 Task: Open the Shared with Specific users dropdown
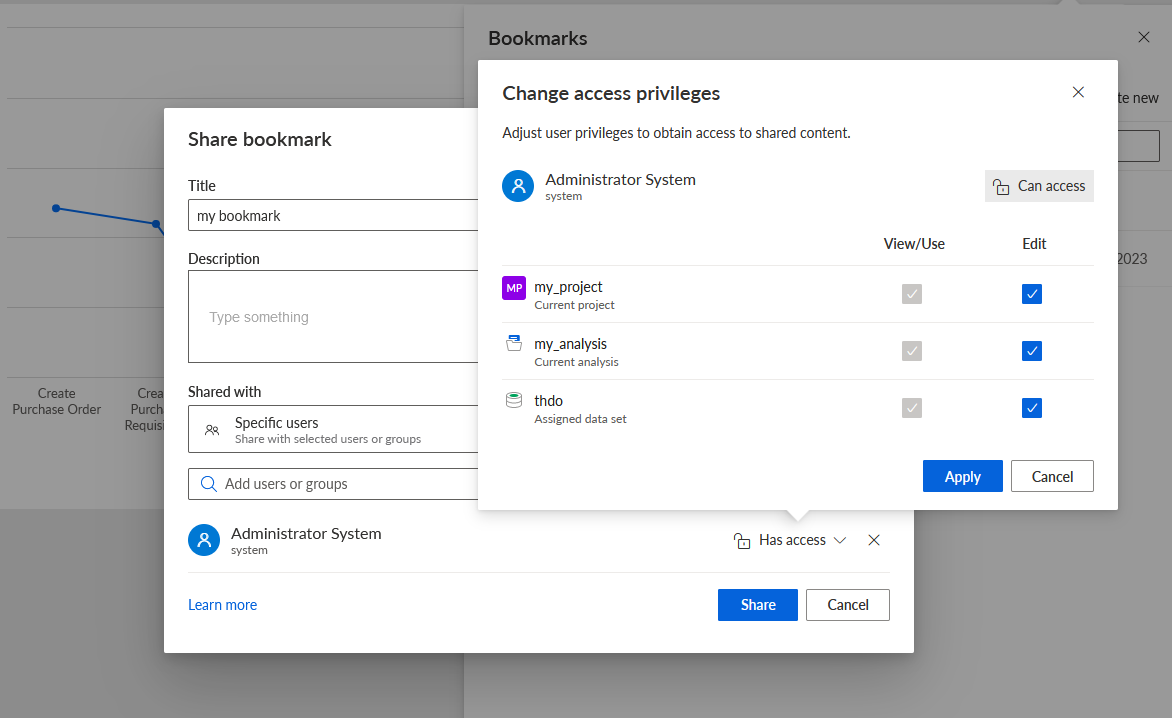[x=333, y=429]
